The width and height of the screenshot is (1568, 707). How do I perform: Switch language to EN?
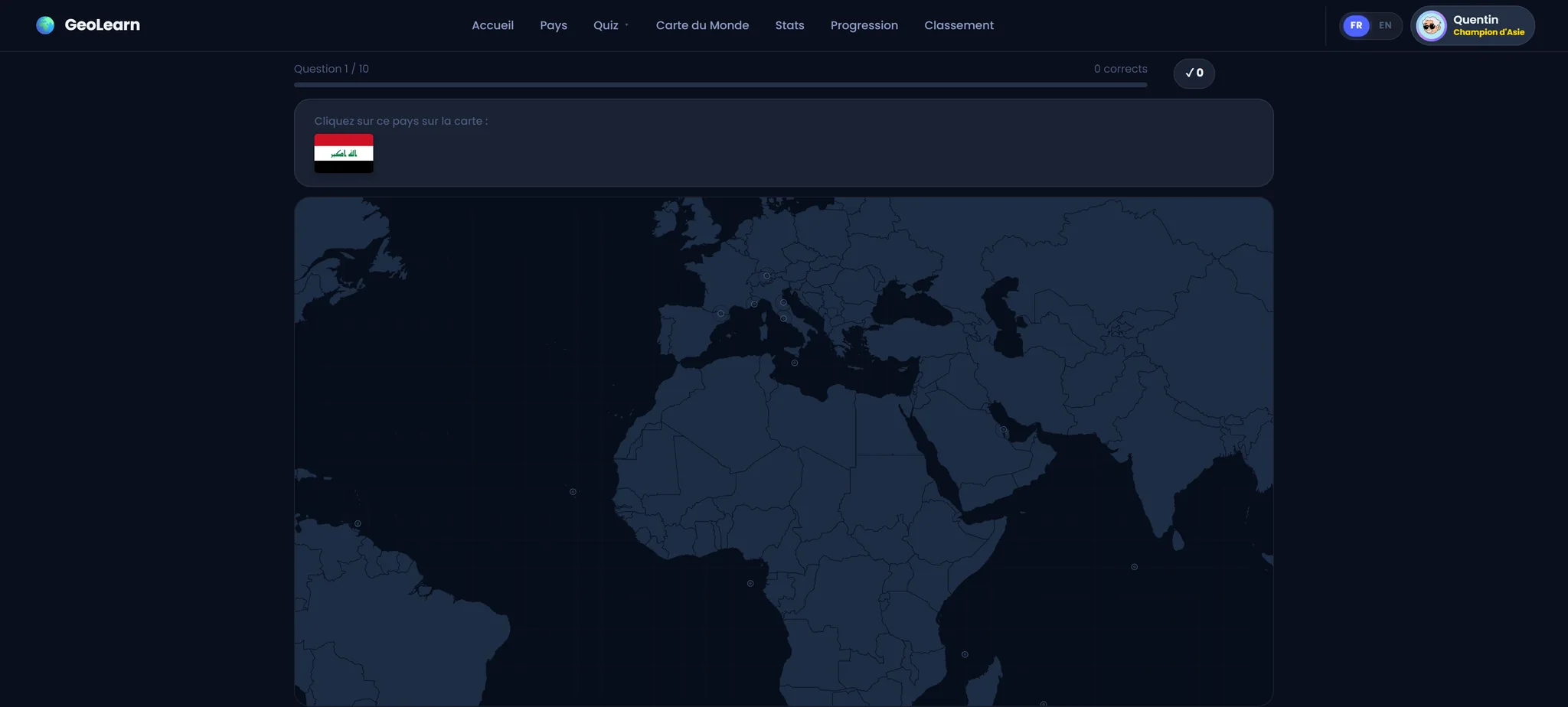pyautogui.click(x=1385, y=25)
